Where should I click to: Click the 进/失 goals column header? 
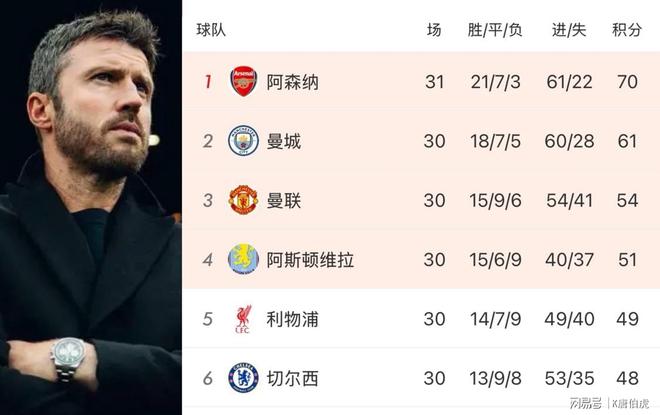[568, 29]
